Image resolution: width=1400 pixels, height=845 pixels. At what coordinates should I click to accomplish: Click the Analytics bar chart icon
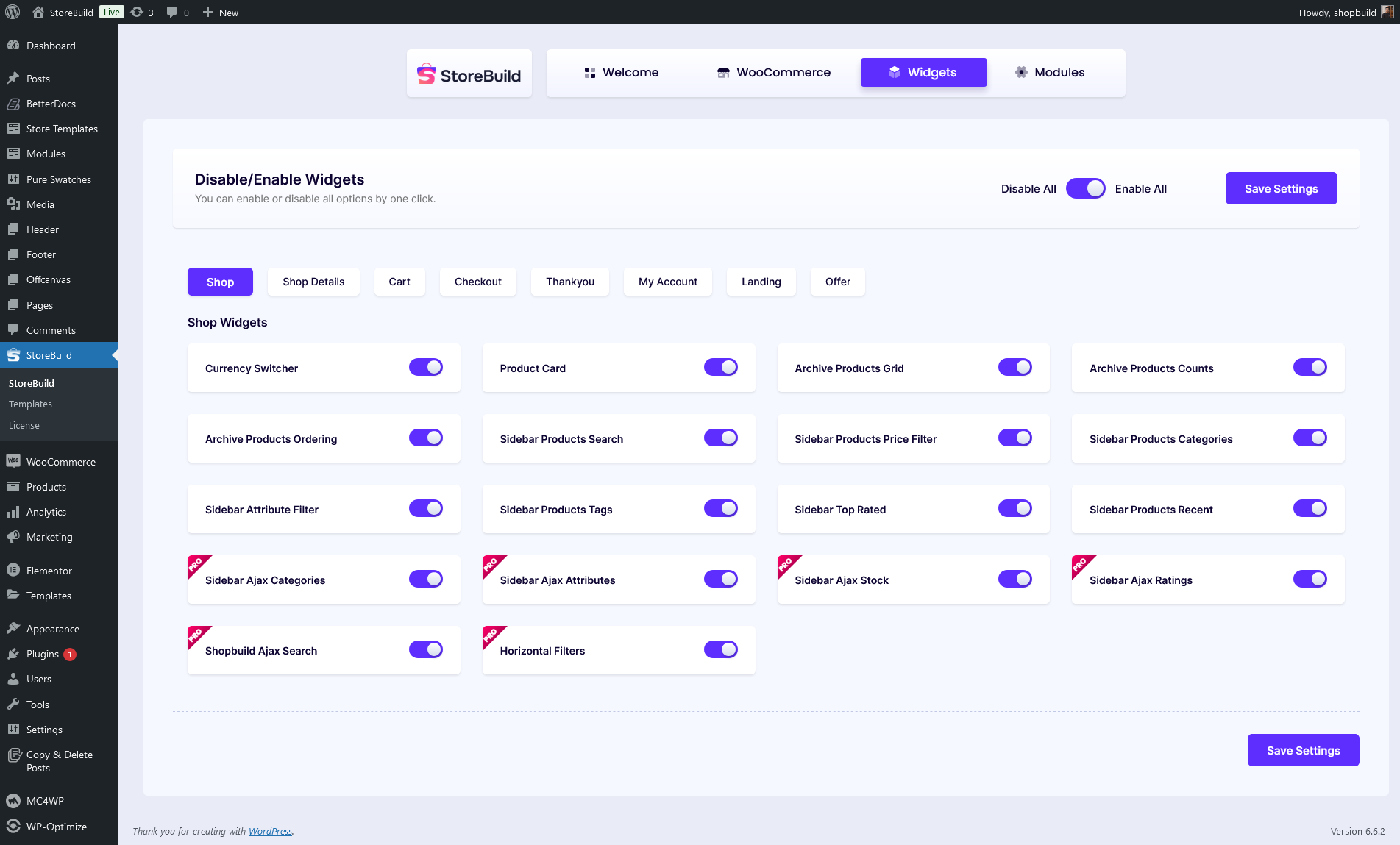pyautogui.click(x=13, y=512)
